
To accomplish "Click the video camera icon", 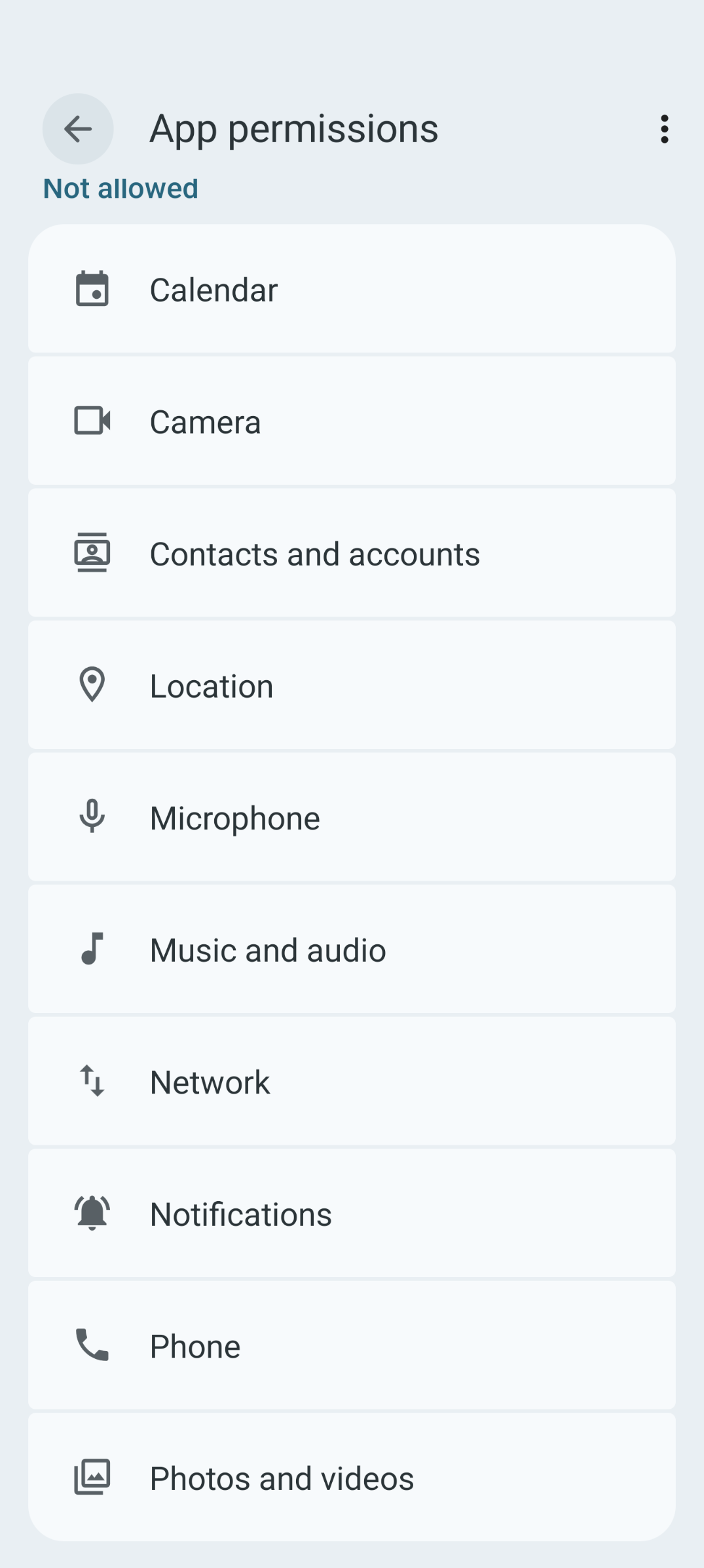I will tap(92, 421).
